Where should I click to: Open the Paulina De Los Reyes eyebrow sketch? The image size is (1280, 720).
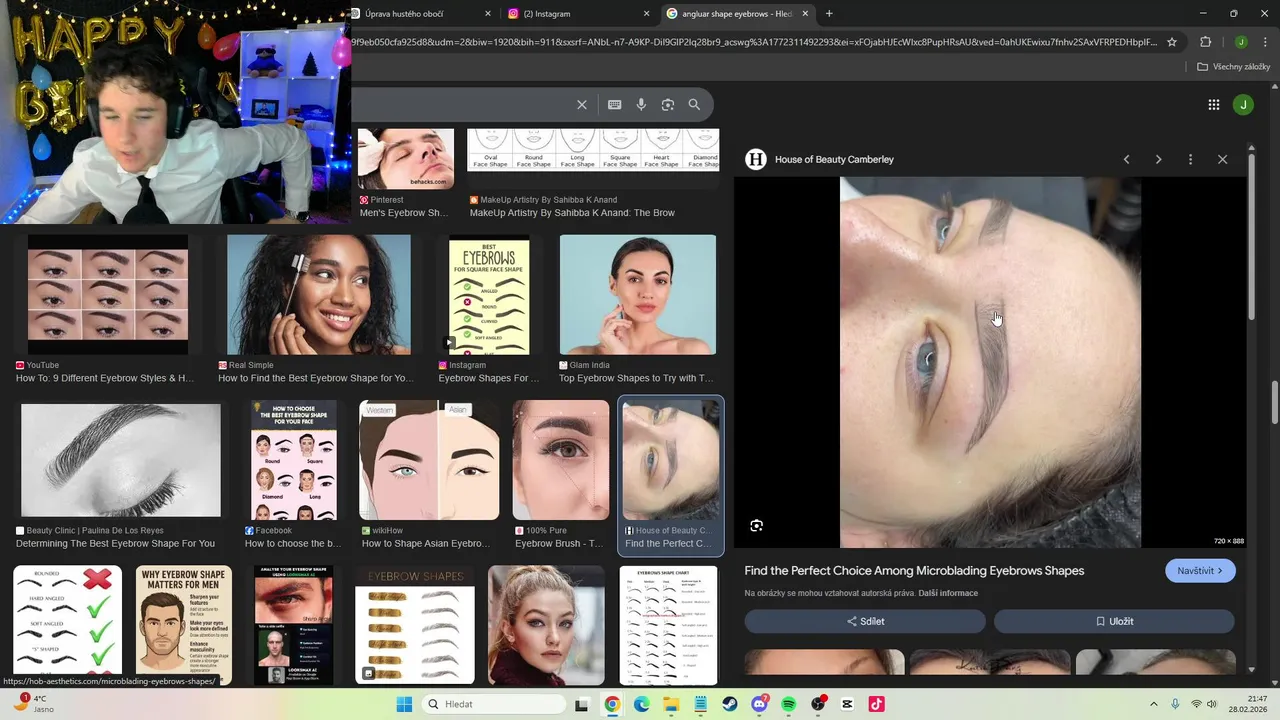(x=121, y=460)
